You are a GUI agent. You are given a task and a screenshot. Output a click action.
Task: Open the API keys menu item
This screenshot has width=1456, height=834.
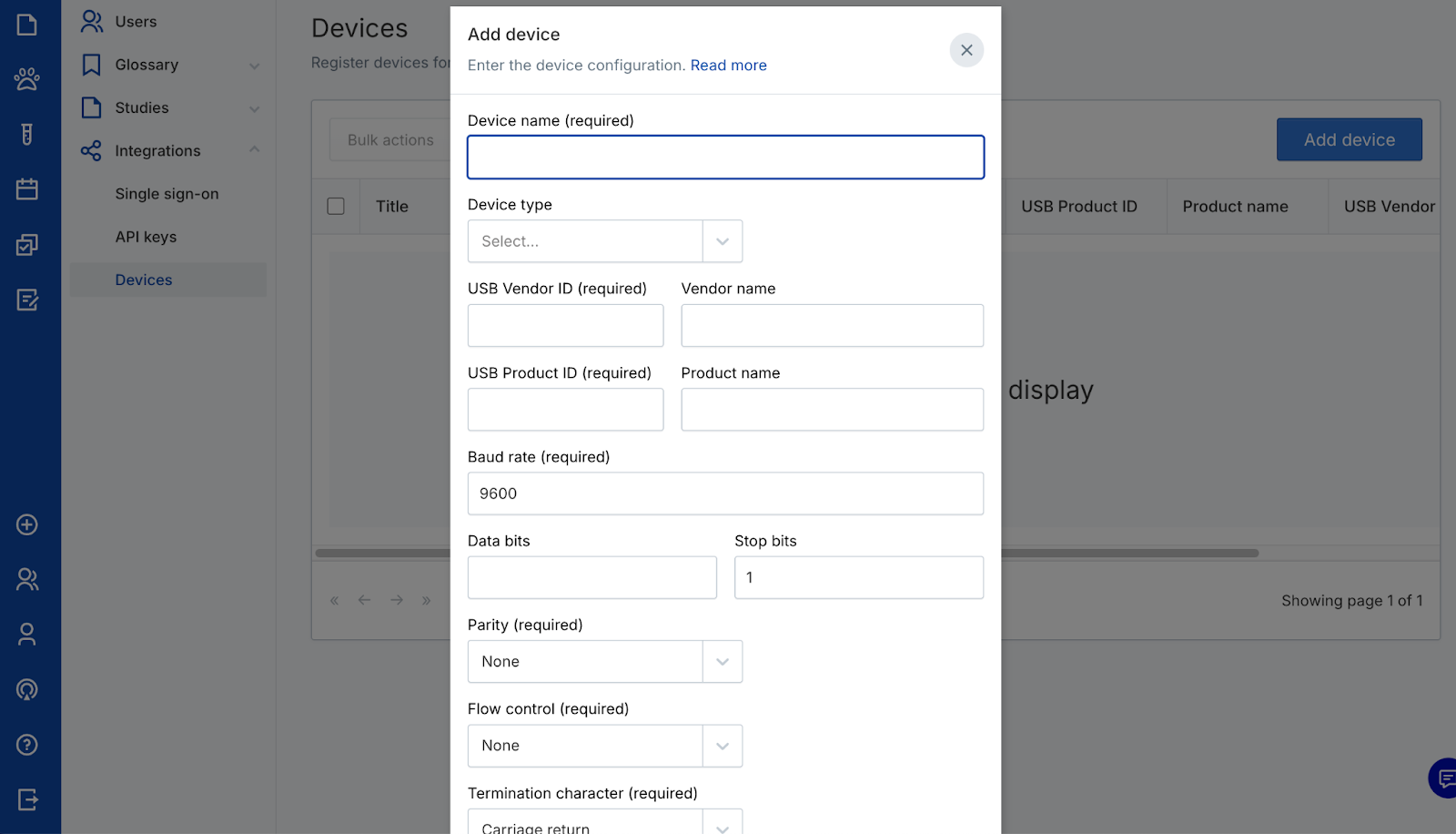click(x=146, y=237)
